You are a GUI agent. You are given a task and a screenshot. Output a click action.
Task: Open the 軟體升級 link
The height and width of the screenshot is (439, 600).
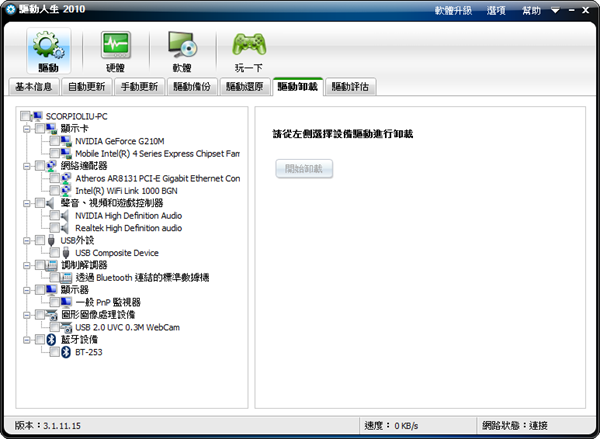click(x=453, y=10)
